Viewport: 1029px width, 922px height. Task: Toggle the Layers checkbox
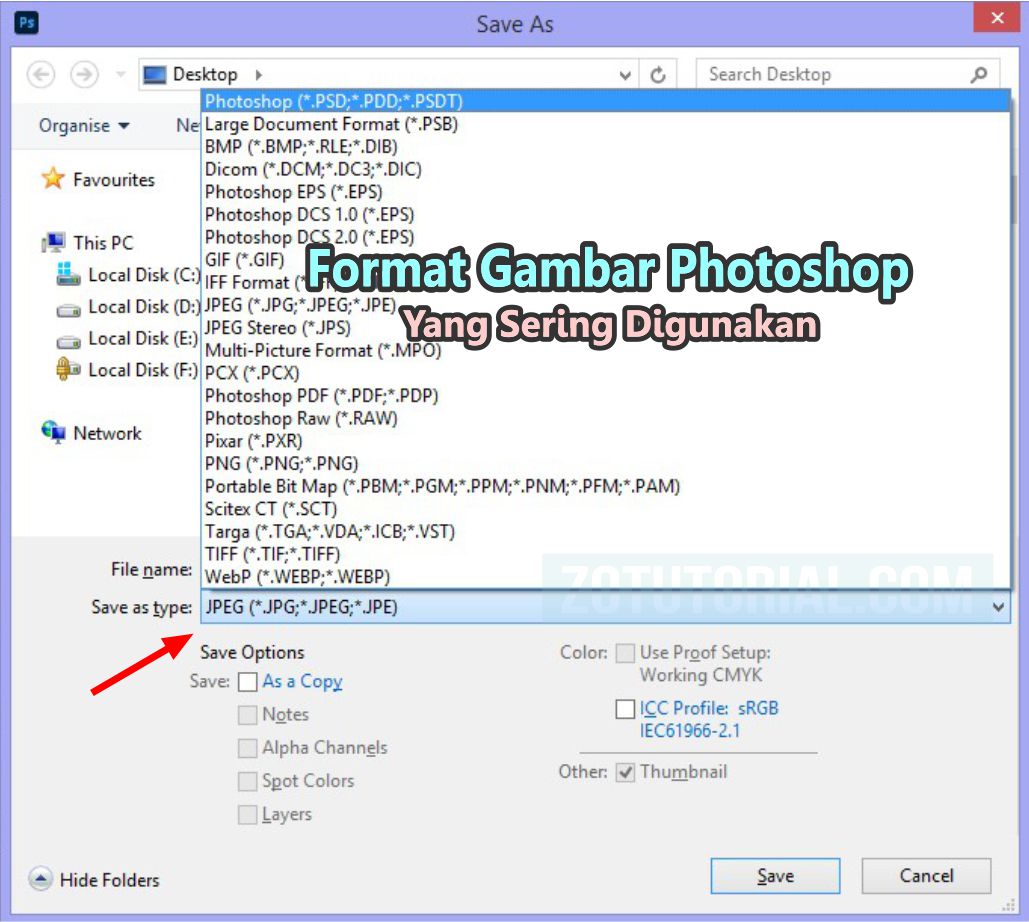[x=247, y=815]
